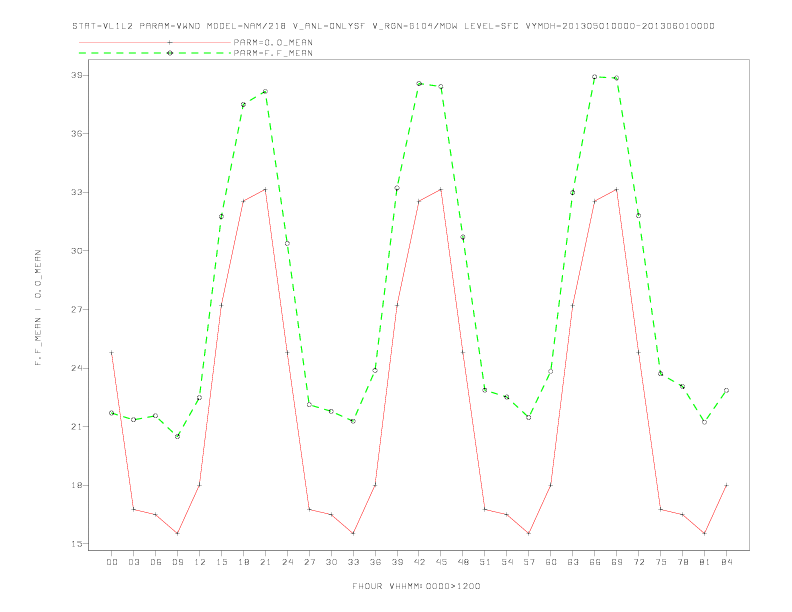Click x-axis tick label 24

pos(287,562)
